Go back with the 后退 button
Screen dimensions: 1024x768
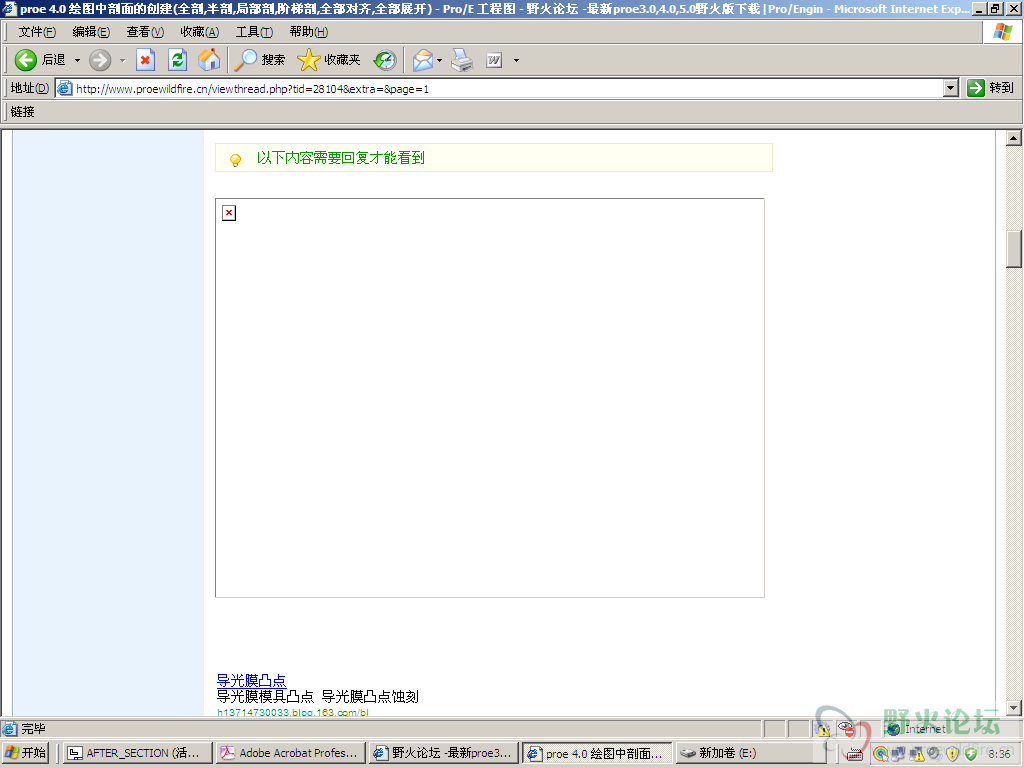pos(39,60)
